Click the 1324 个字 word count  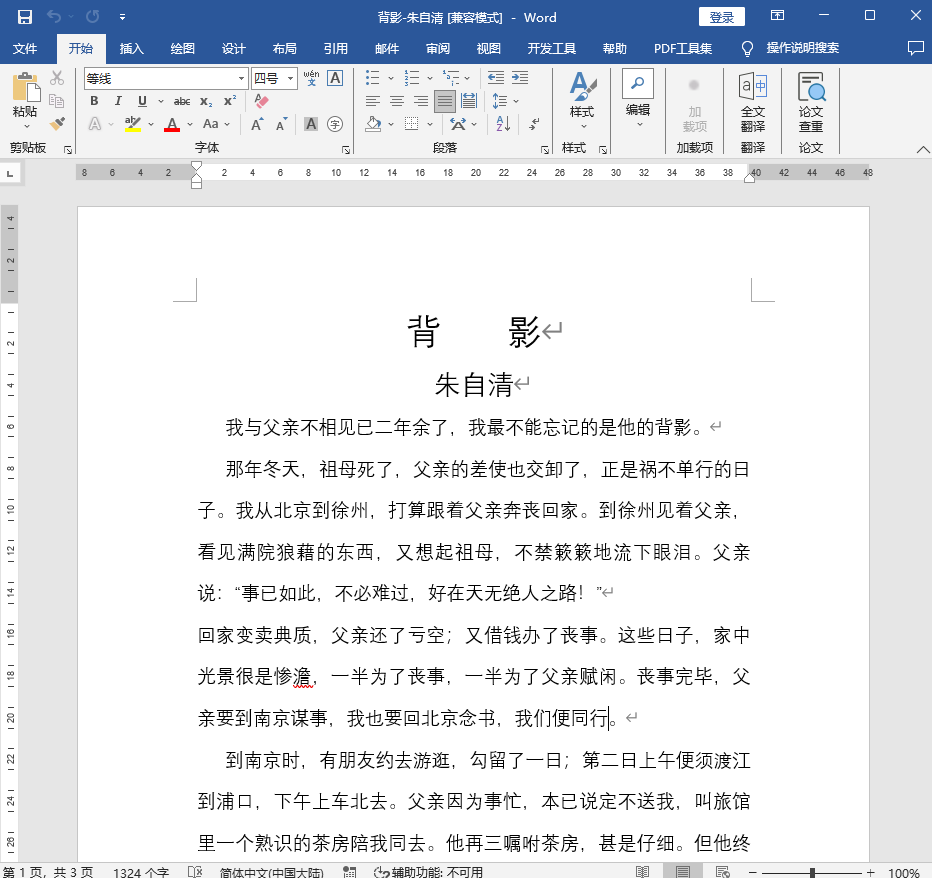141,873
